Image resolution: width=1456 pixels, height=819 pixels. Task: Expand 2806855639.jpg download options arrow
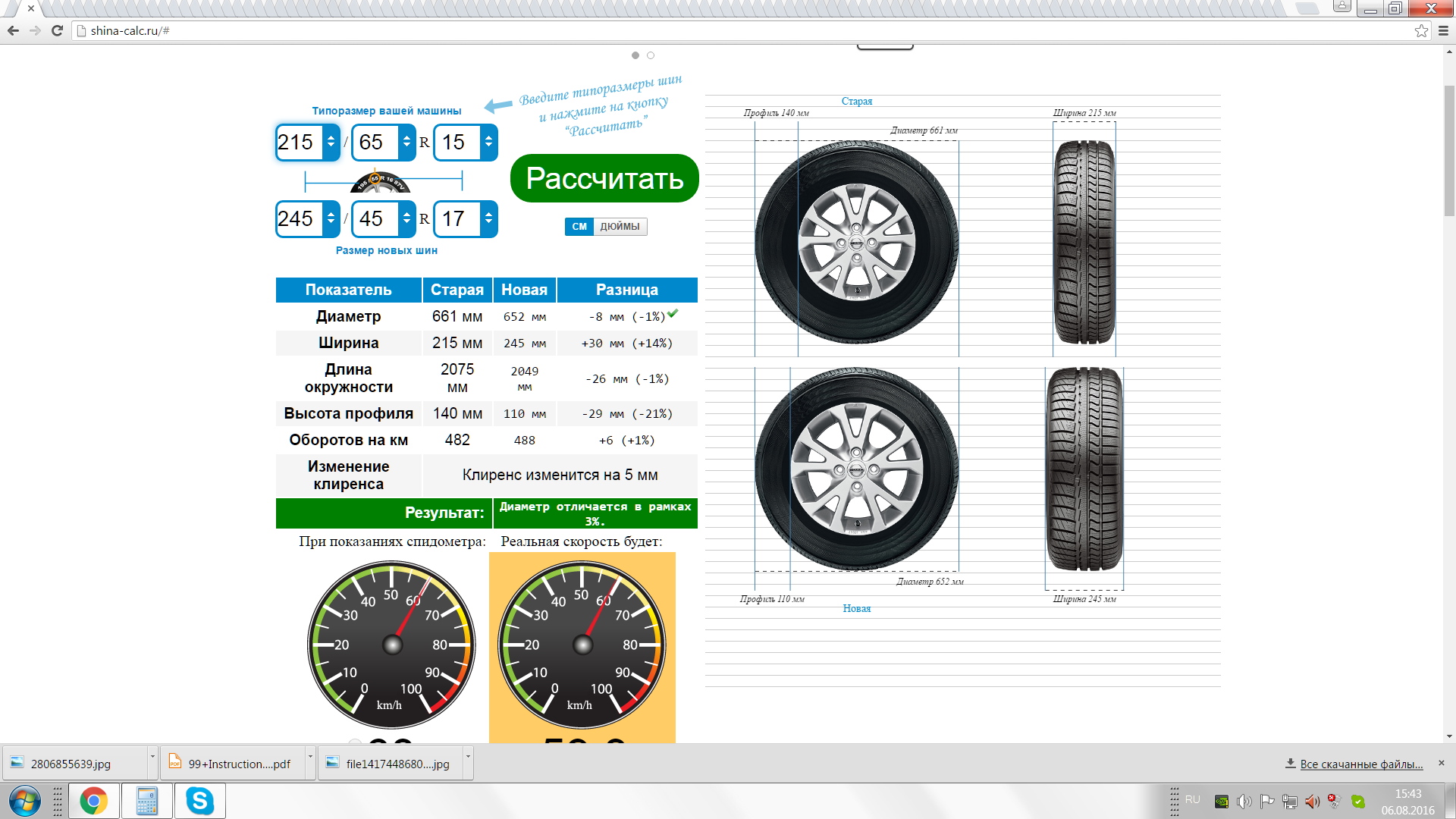(152, 757)
